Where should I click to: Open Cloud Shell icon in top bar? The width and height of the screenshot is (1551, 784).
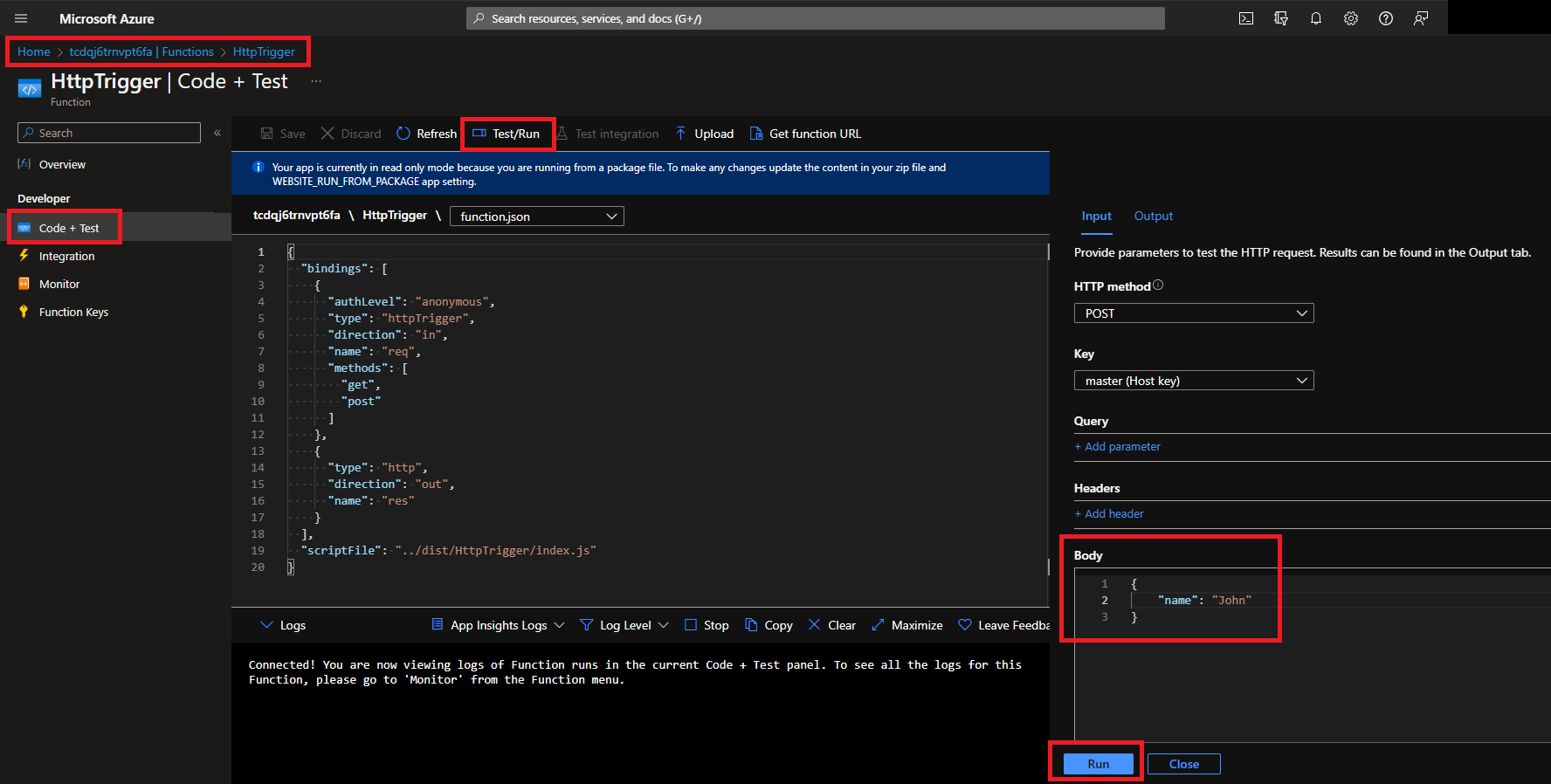(1246, 18)
